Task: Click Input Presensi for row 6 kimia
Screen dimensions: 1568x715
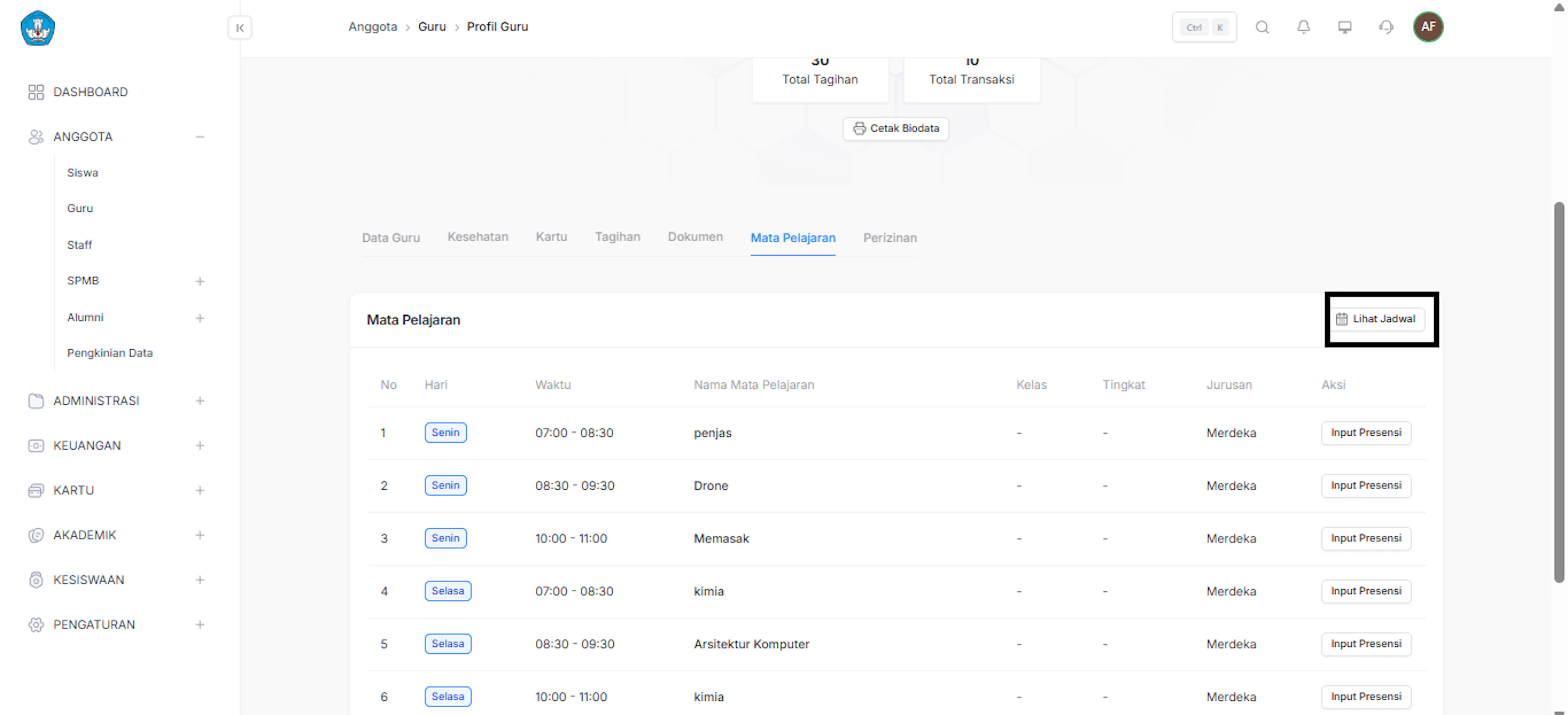Action: pyautogui.click(x=1366, y=697)
